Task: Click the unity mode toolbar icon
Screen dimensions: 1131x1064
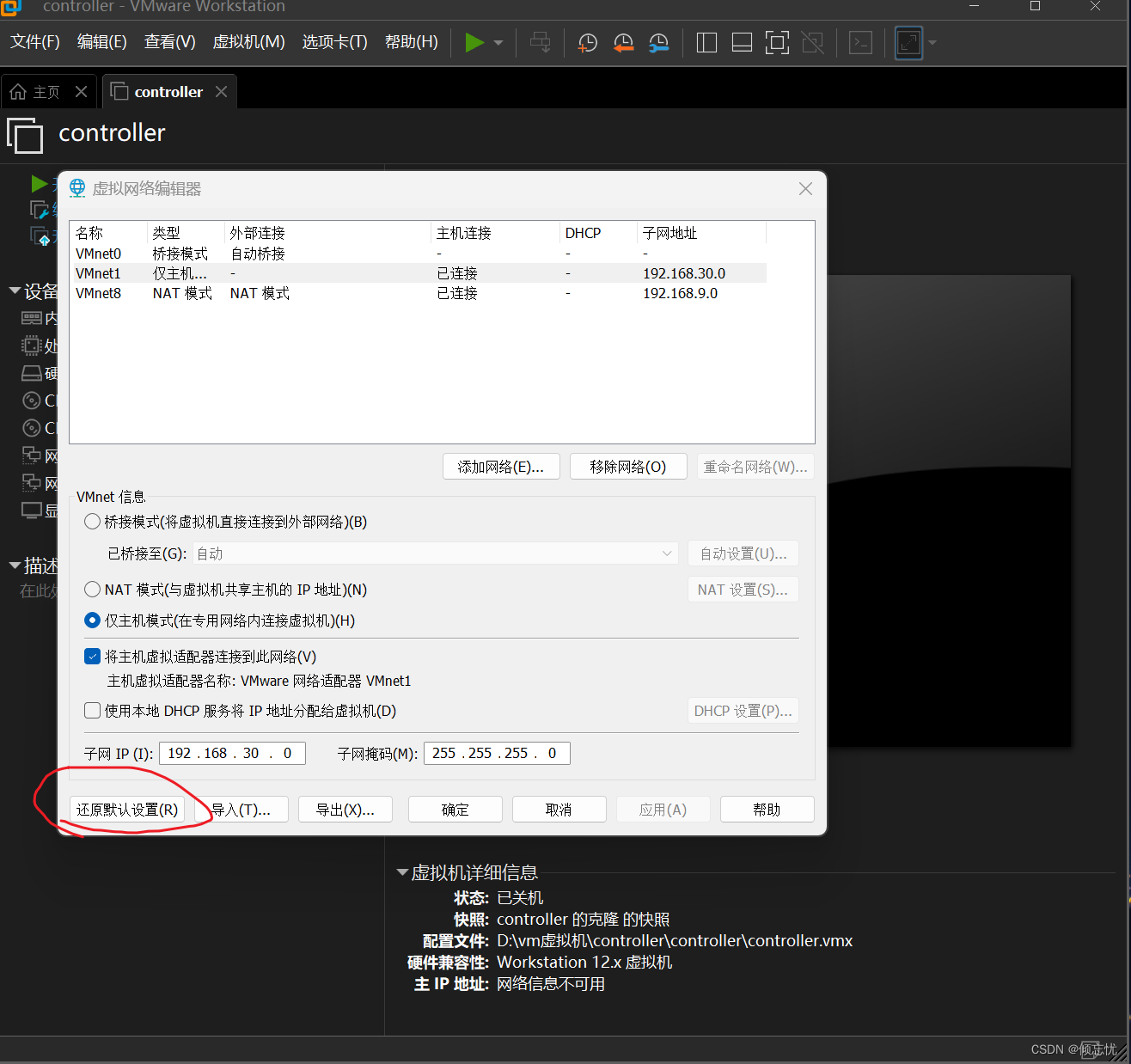Action: (812, 42)
